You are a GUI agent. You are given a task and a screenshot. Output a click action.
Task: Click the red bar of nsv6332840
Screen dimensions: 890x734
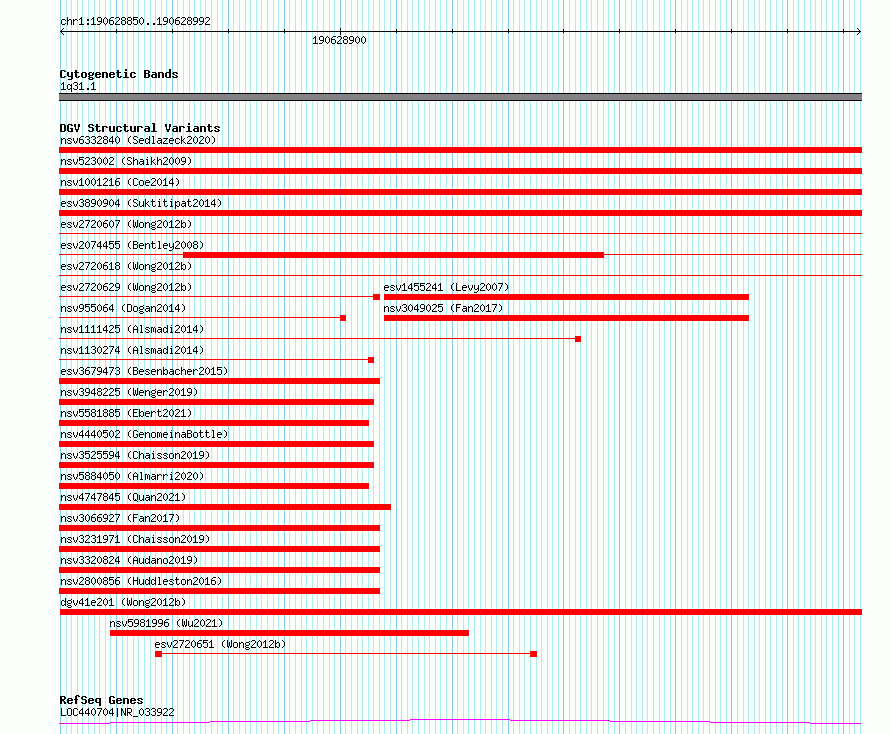pyautogui.click(x=460, y=150)
